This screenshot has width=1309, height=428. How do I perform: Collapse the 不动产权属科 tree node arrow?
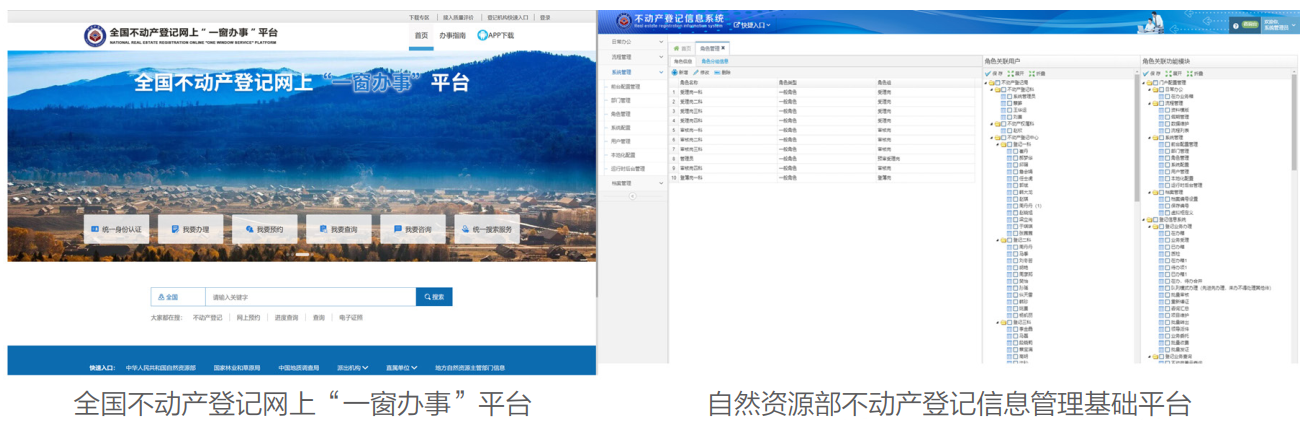(x=991, y=124)
